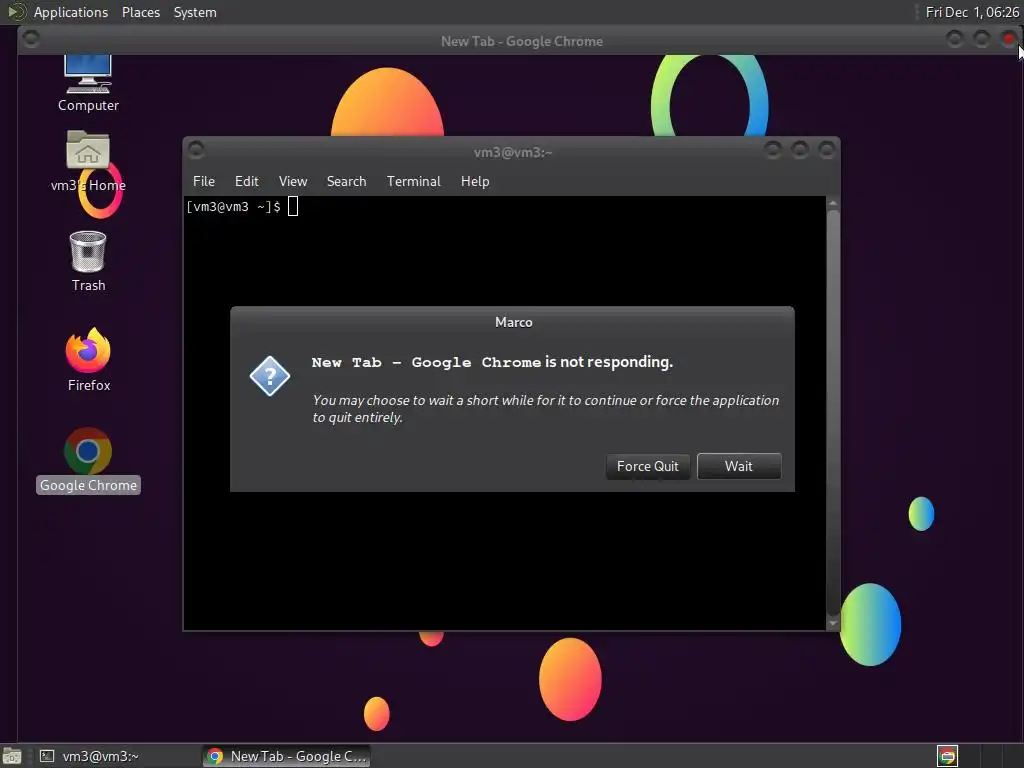Launch Firefox from the desktop
Image resolution: width=1024 pixels, height=768 pixels.
(x=88, y=360)
